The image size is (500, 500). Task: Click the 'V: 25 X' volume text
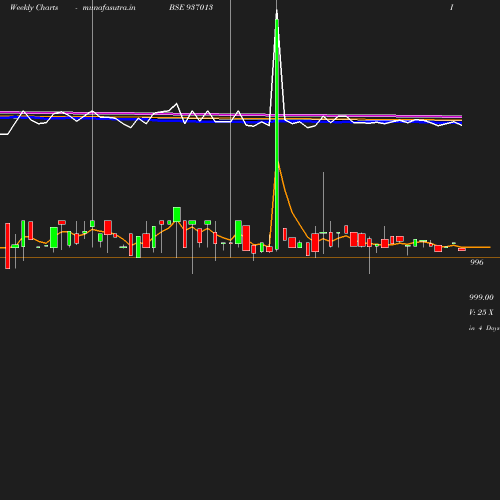pyautogui.click(x=481, y=312)
